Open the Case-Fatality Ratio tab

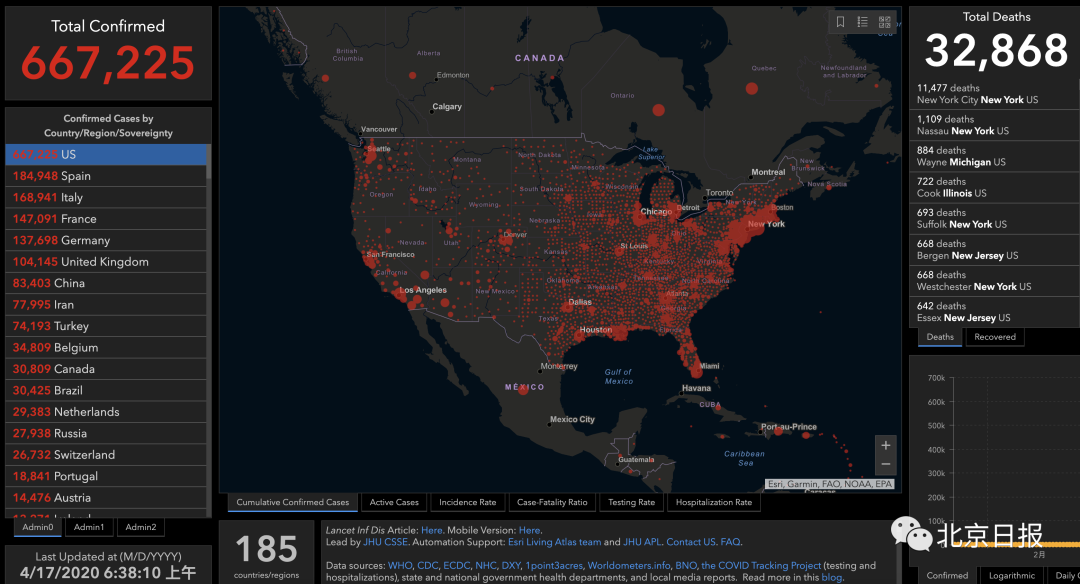(x=552, y=502)
